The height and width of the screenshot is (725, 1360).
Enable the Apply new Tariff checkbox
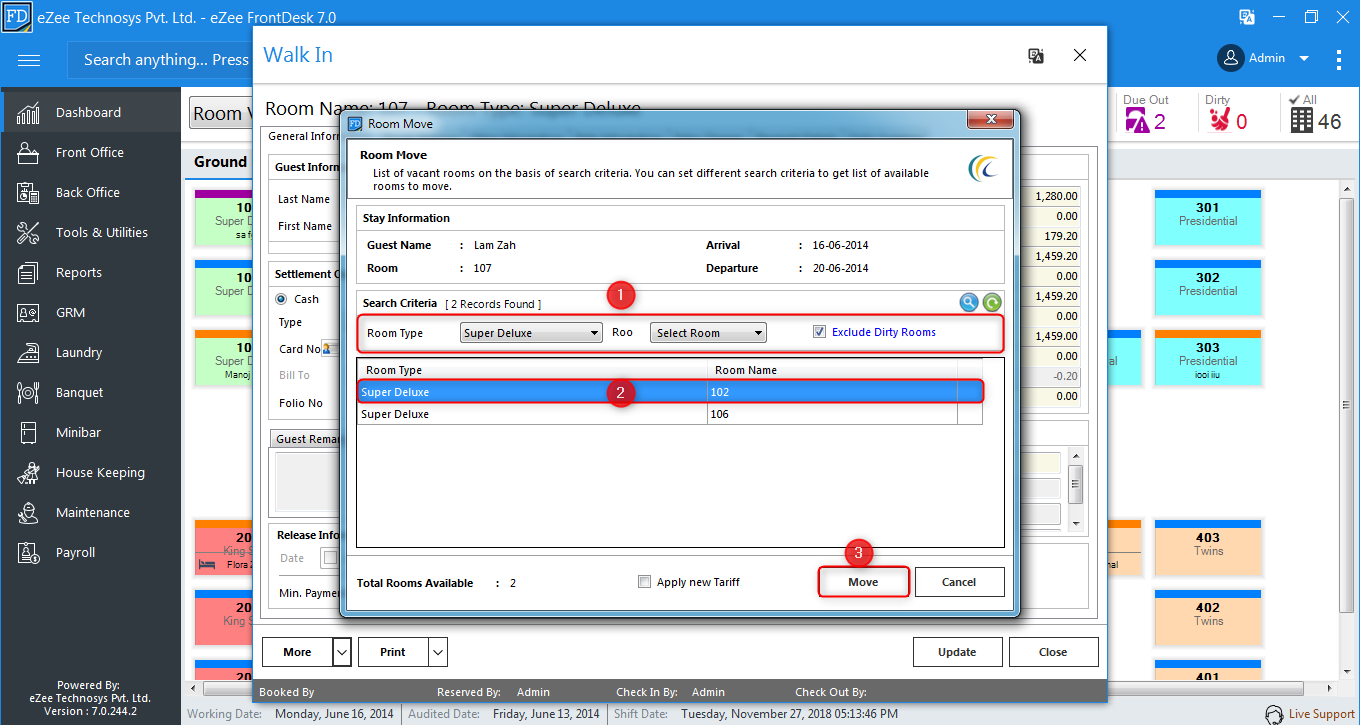[x=645, y=582]
